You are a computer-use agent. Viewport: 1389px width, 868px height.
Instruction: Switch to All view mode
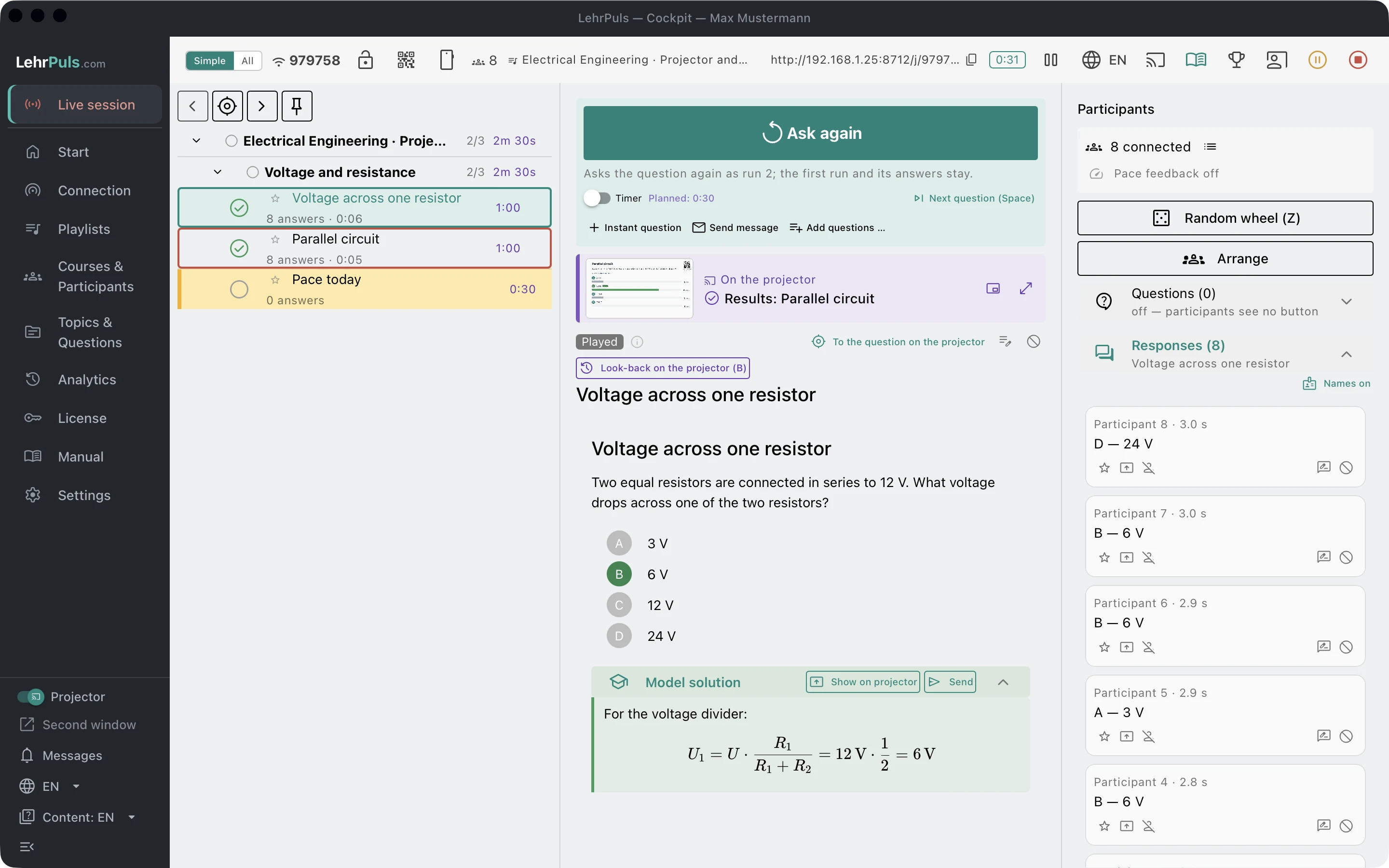[247, 61]
